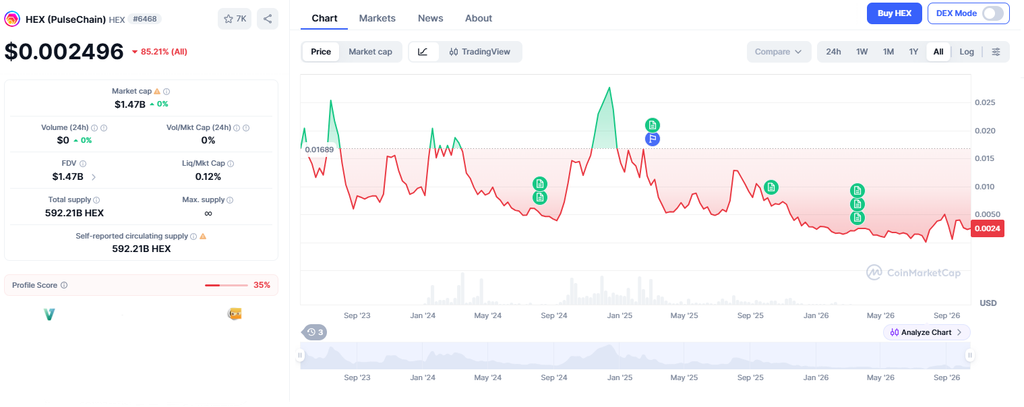This screenshot has height=407, width=1024.
Task: Set chart range to 1M
Action: [888, 52]
